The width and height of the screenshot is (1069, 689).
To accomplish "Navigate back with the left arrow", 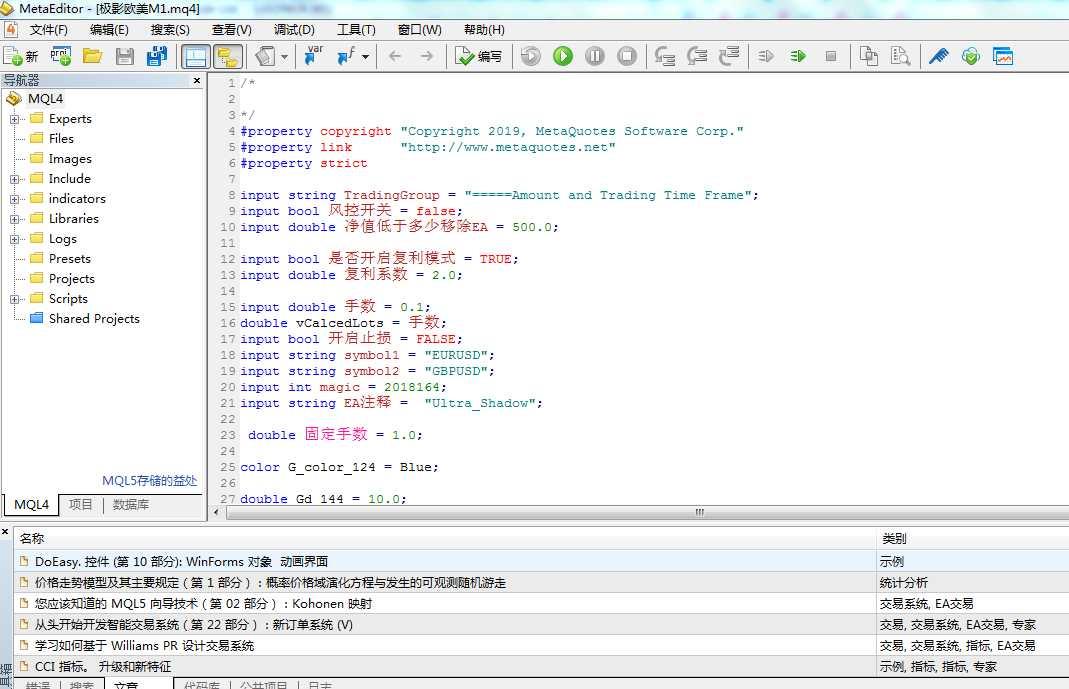I will tap(395, 56).
